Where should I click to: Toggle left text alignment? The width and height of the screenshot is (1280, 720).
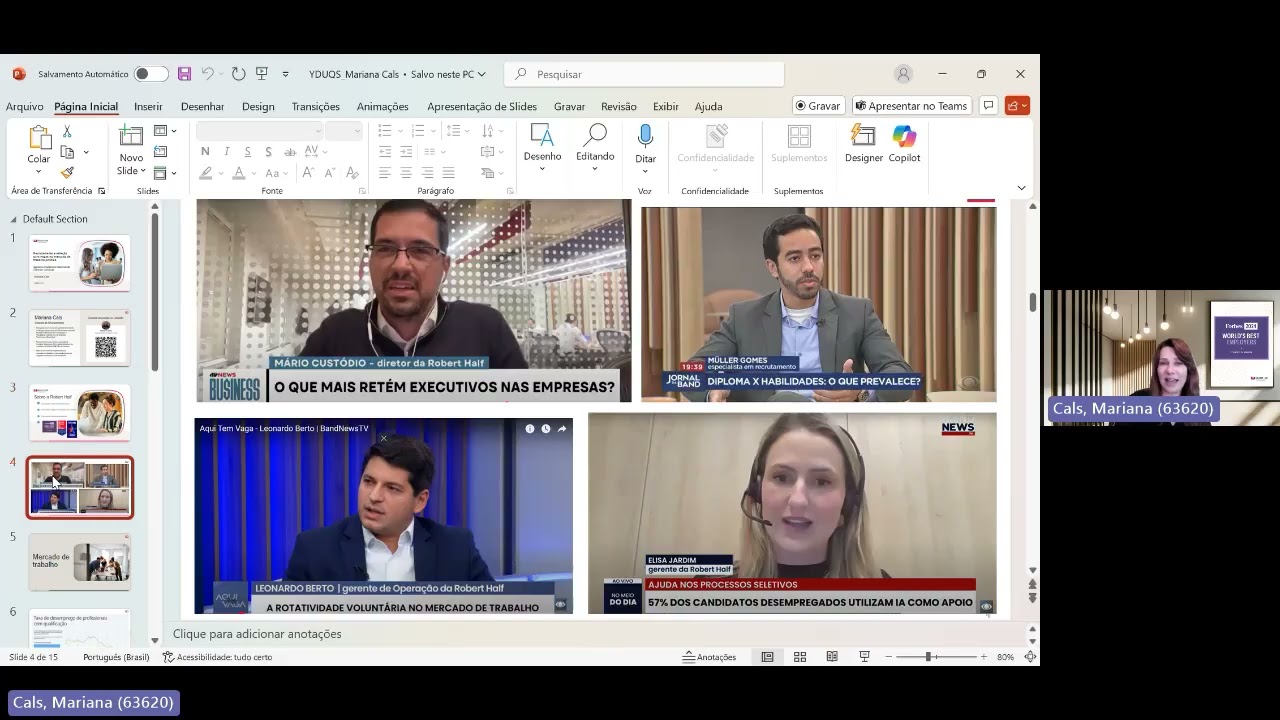tap(385, 173)
